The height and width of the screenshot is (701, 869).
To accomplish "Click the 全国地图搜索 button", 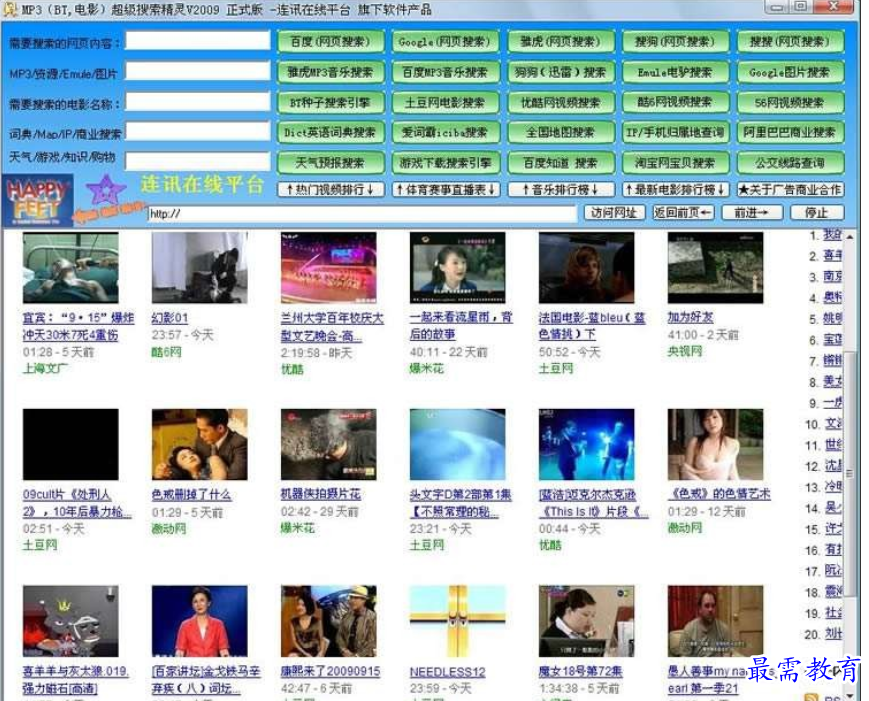I will coord(560,132).
